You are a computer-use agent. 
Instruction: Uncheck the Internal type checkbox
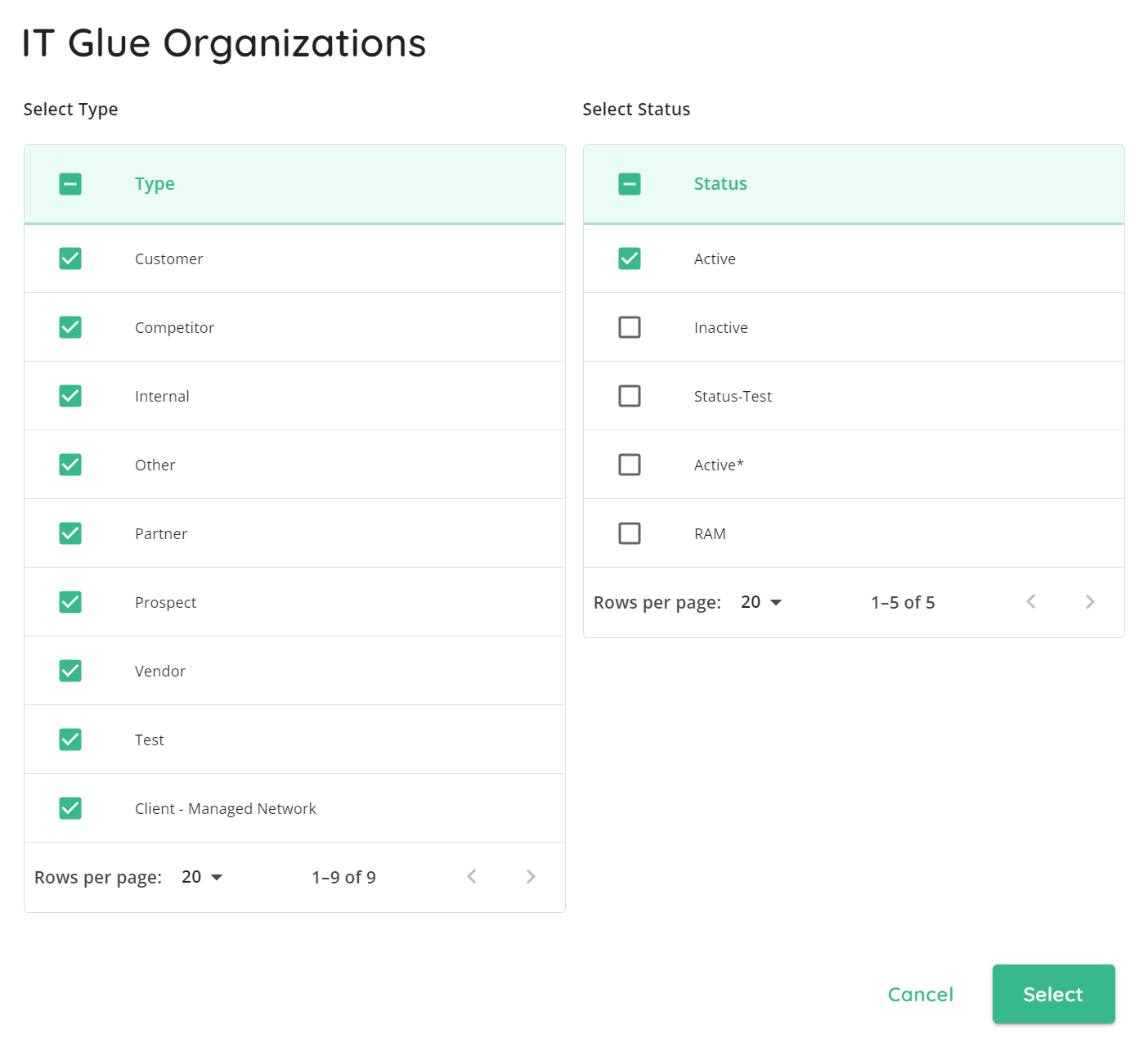click(70, 396)
